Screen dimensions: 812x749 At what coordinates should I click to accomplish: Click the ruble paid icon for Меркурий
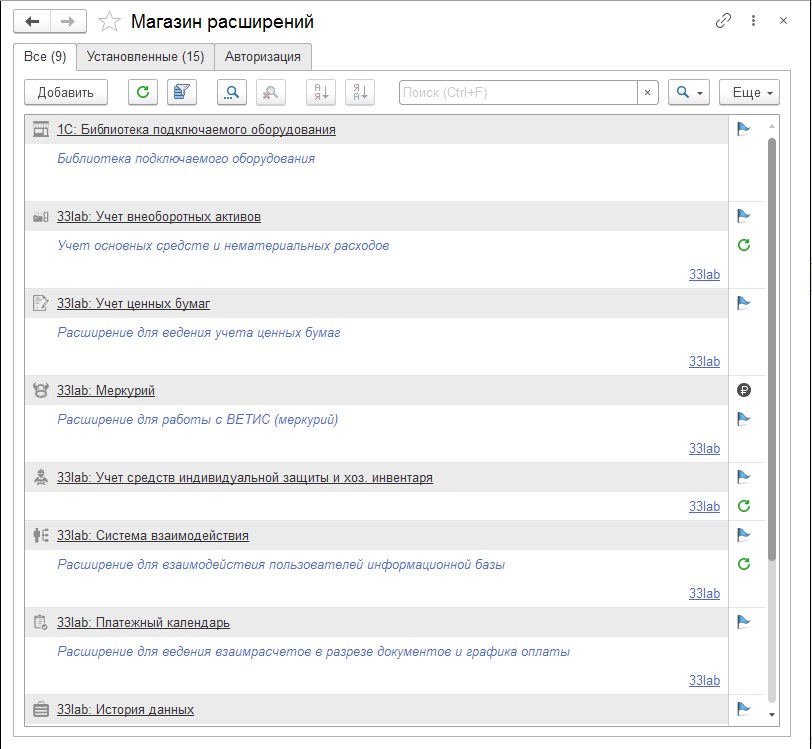tap(744, 390)
